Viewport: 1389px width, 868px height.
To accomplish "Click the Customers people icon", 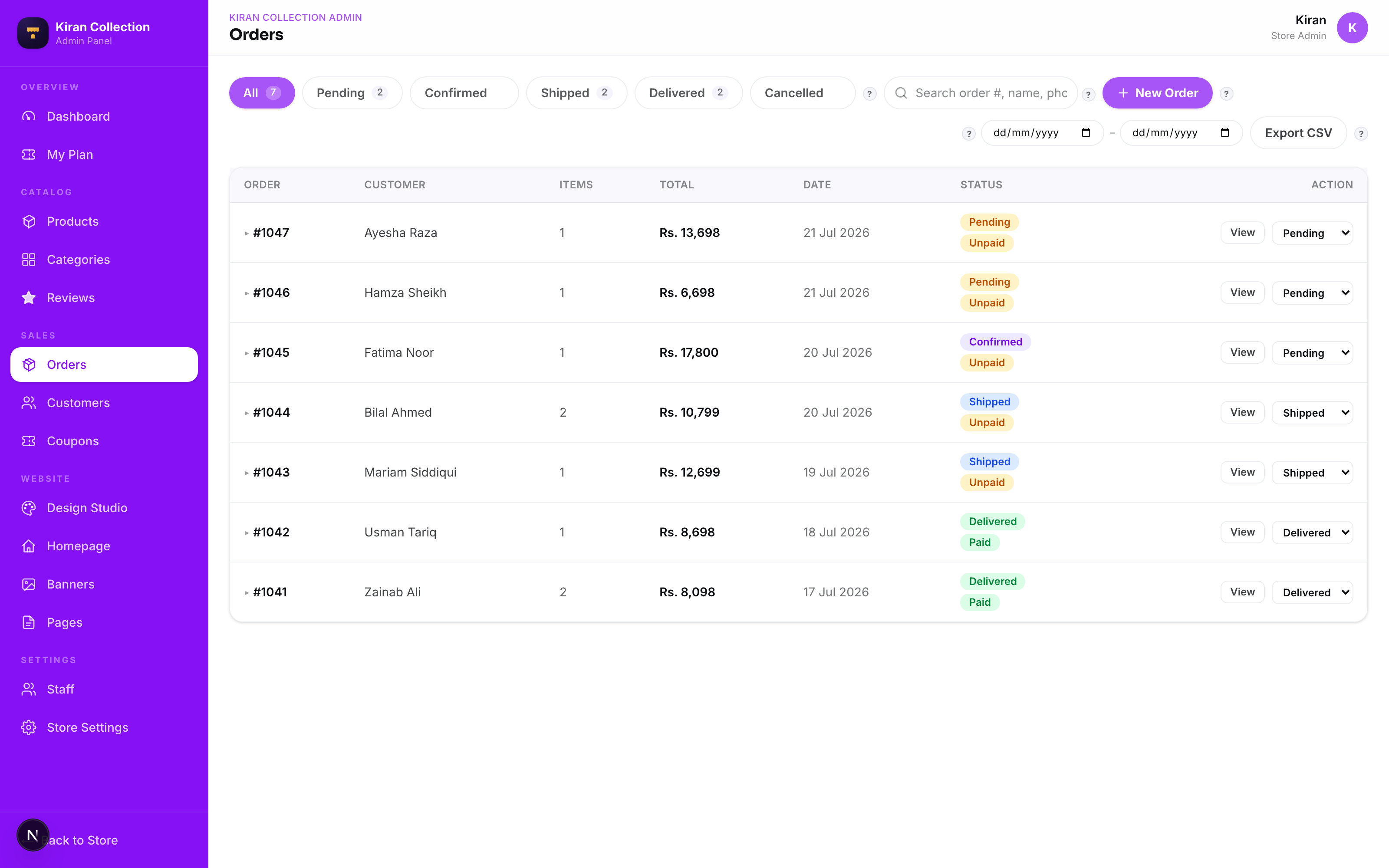I will pyautogui.click(x=29, y=403).
